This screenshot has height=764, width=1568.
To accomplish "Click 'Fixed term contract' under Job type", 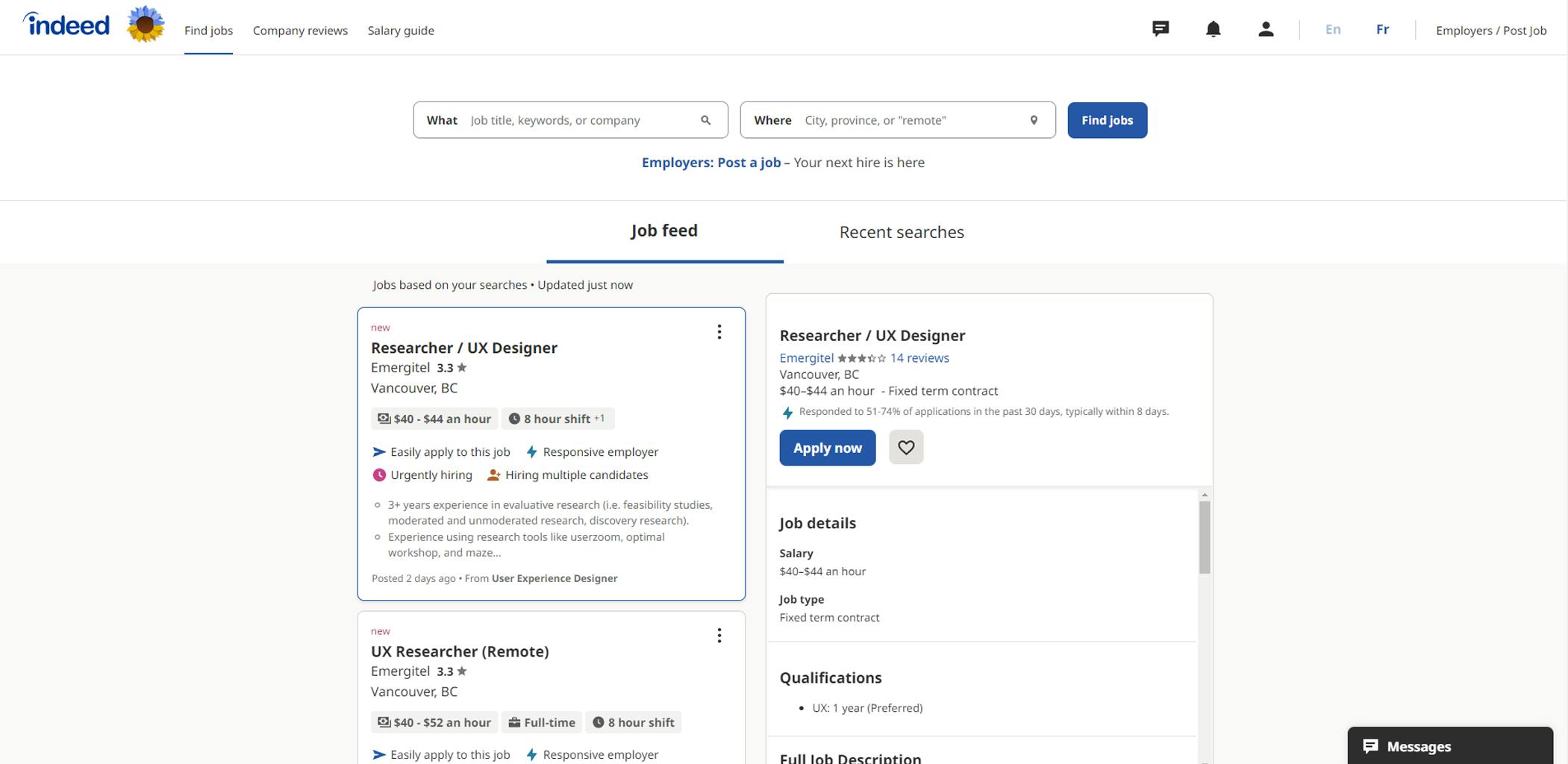I will pyautogui.click(x=829, y=618).
